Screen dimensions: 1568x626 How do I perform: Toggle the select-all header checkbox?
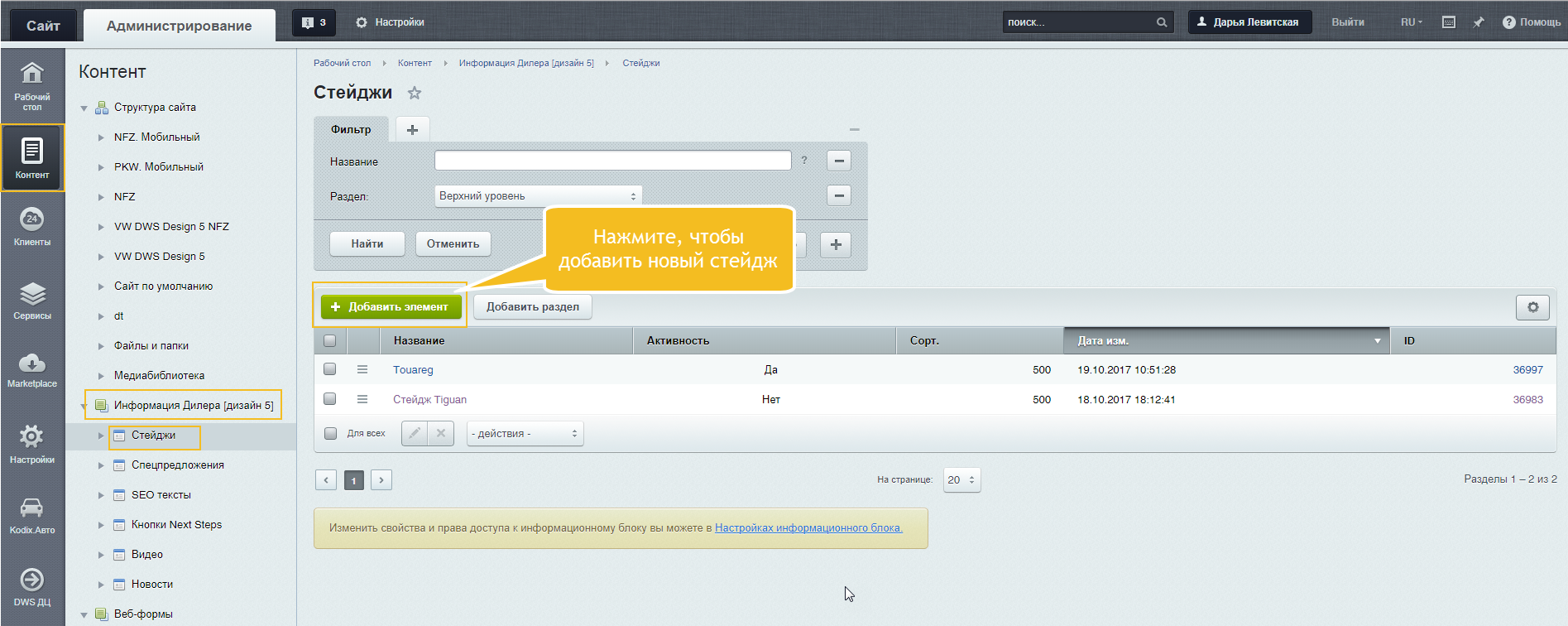pos(330,340)
